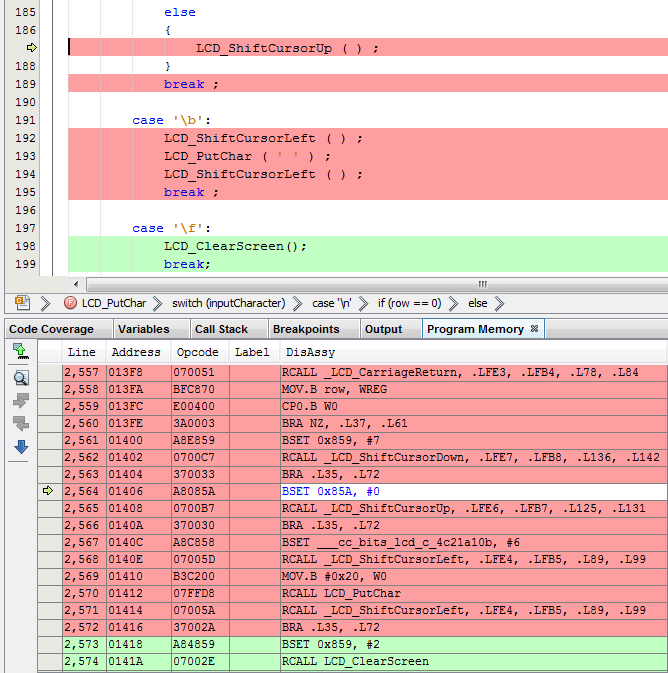Click the DisAssy column header
The height and width of the screenshot is (673, 668).
(x=473, y=352)
